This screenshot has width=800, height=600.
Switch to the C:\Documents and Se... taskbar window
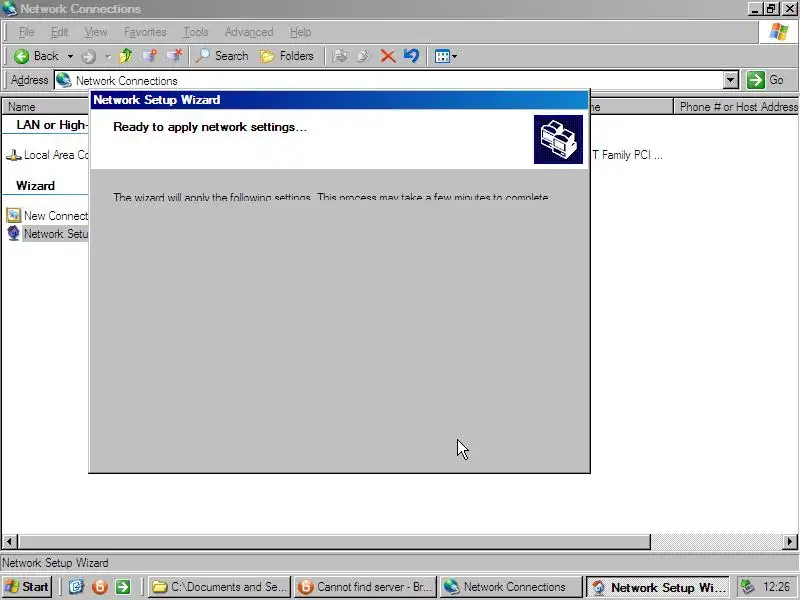click(x=219, y=587)
